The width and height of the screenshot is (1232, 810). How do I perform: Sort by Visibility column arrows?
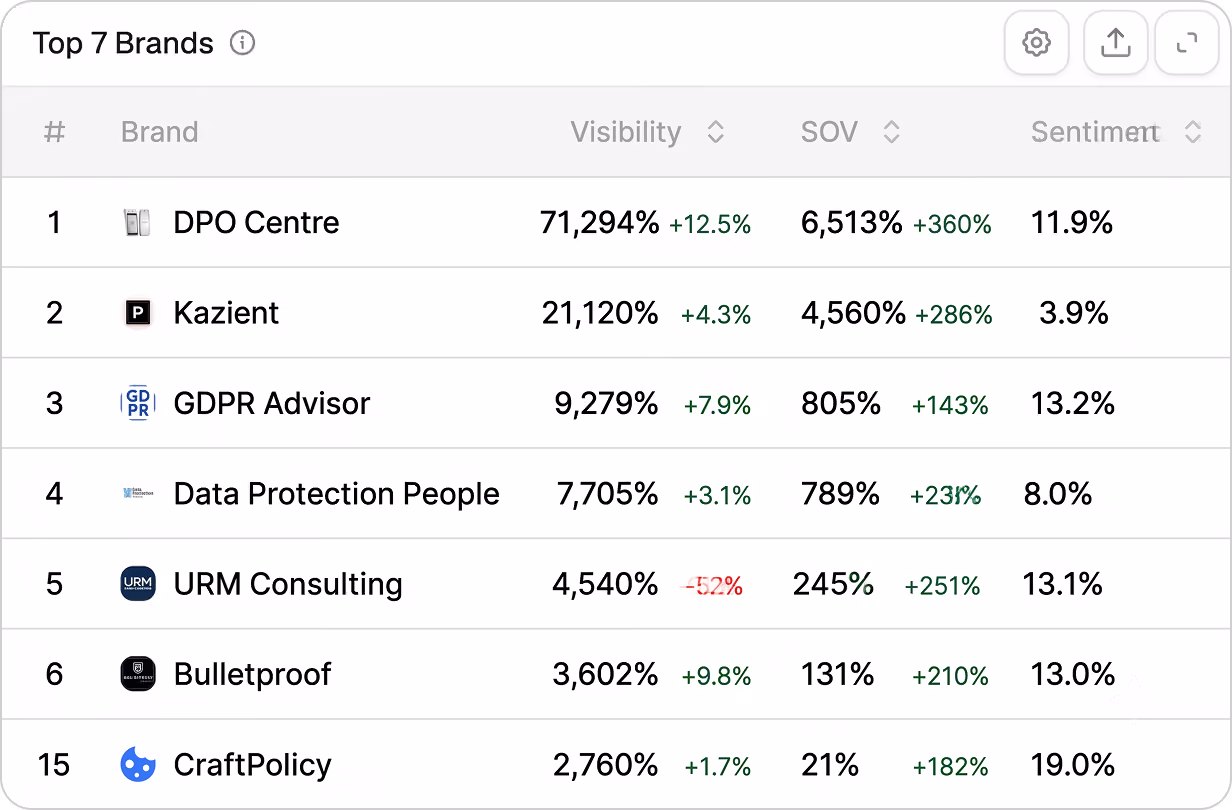715,132
